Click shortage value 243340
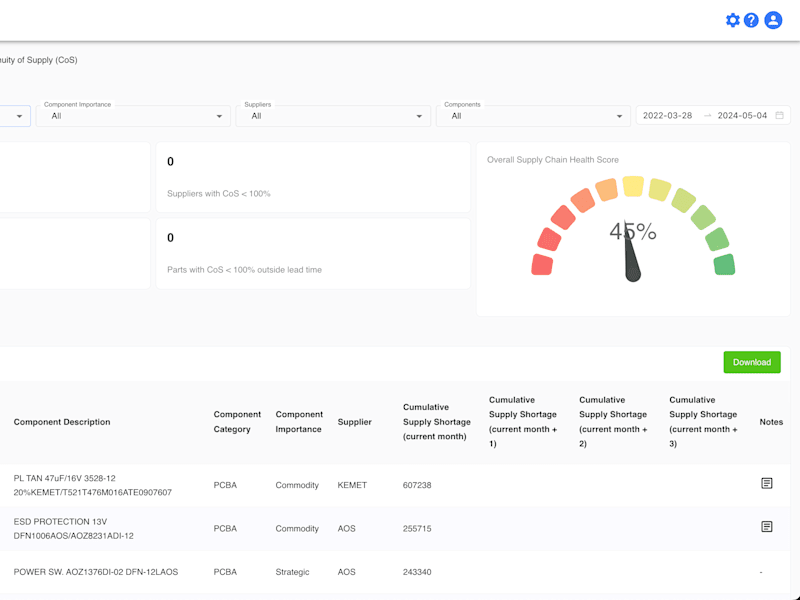Image resolution: width=800 pixels, height=600 pixels. pyautogui.click(x=417, y=572)
